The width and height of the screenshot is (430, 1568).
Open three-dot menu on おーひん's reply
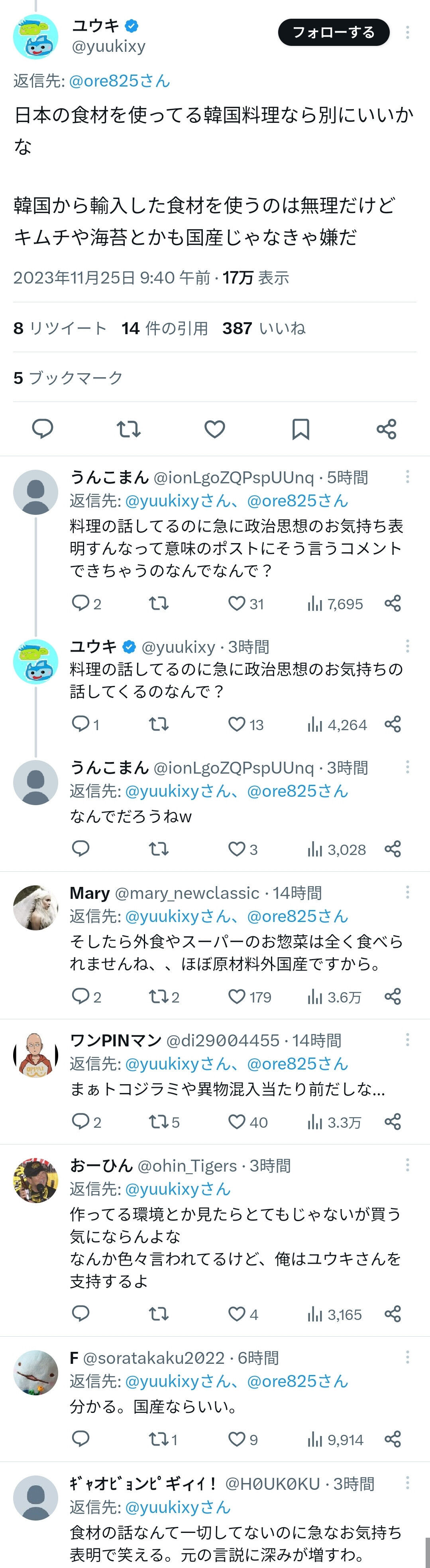408,1165
